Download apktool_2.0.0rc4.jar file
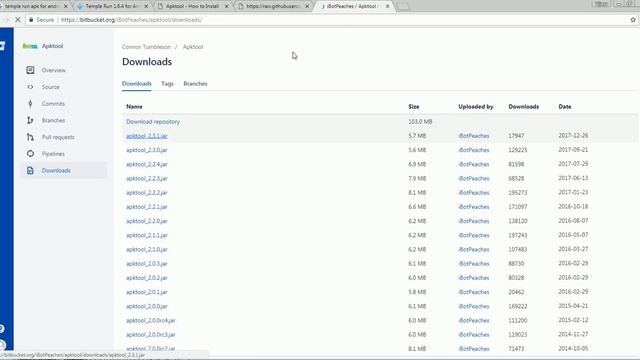Viewport: 640px width, 360px height. tap(151, 320)
